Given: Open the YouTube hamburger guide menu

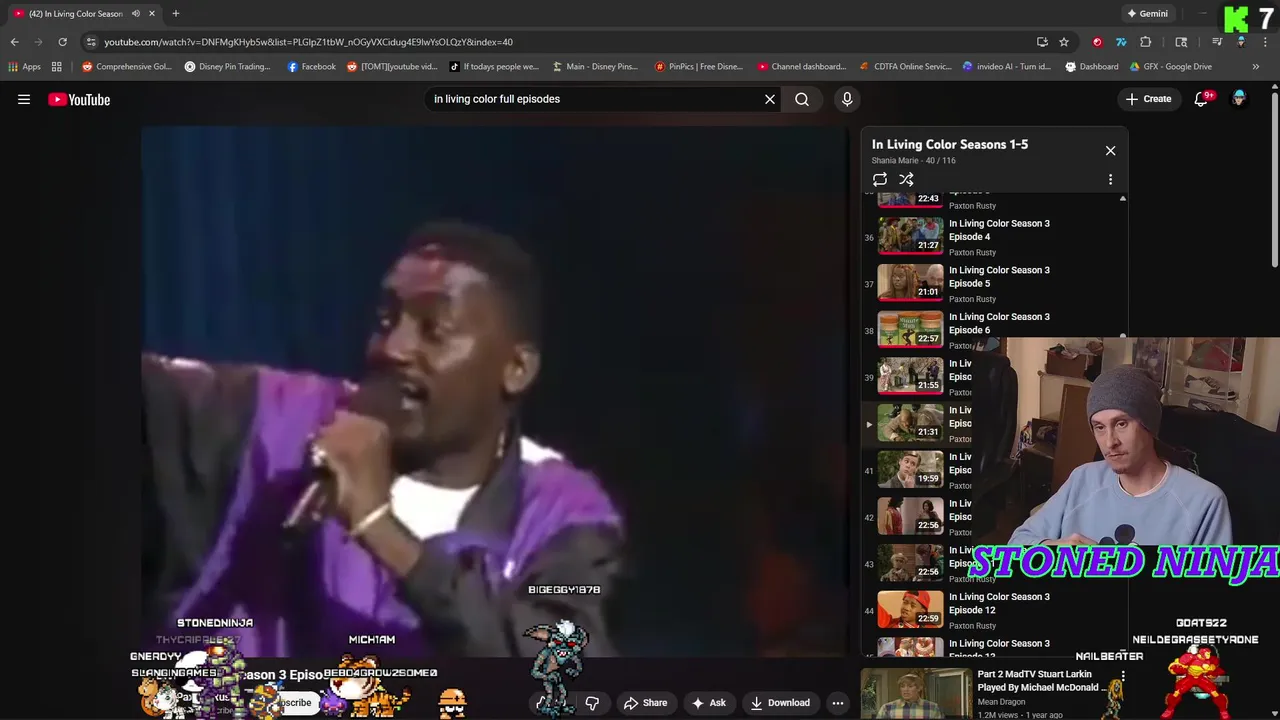Looking at the screenshot, I should point(24,99).
